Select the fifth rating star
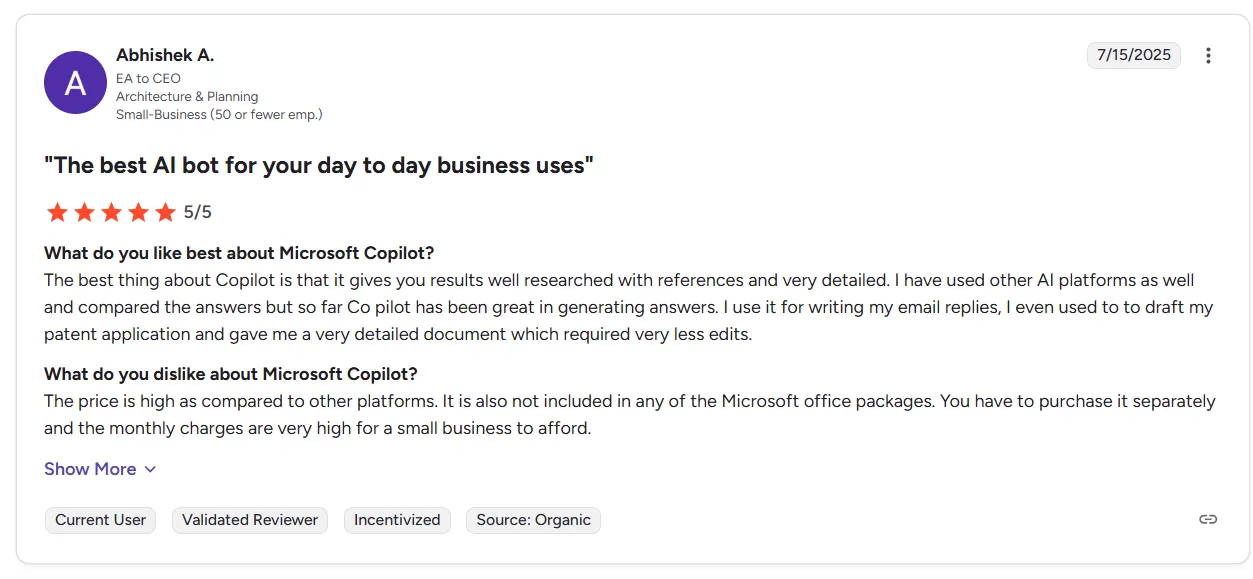The image size is (1253, 579). (165, 212)
